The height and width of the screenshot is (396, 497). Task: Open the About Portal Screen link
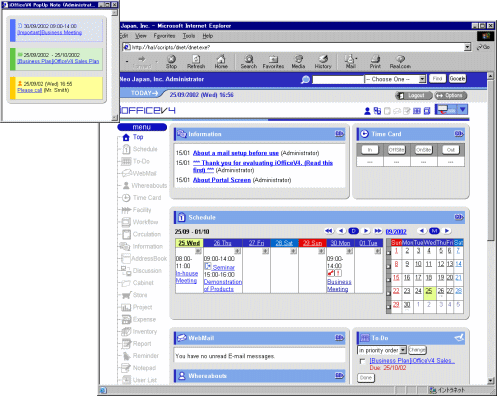[x=222, y=180]
